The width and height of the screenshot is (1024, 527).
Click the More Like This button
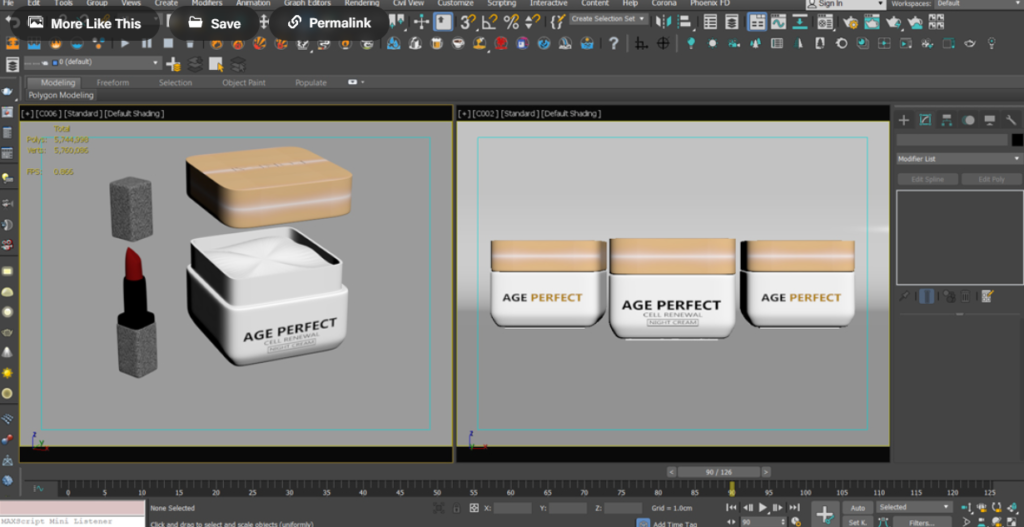tap(85, 24)
